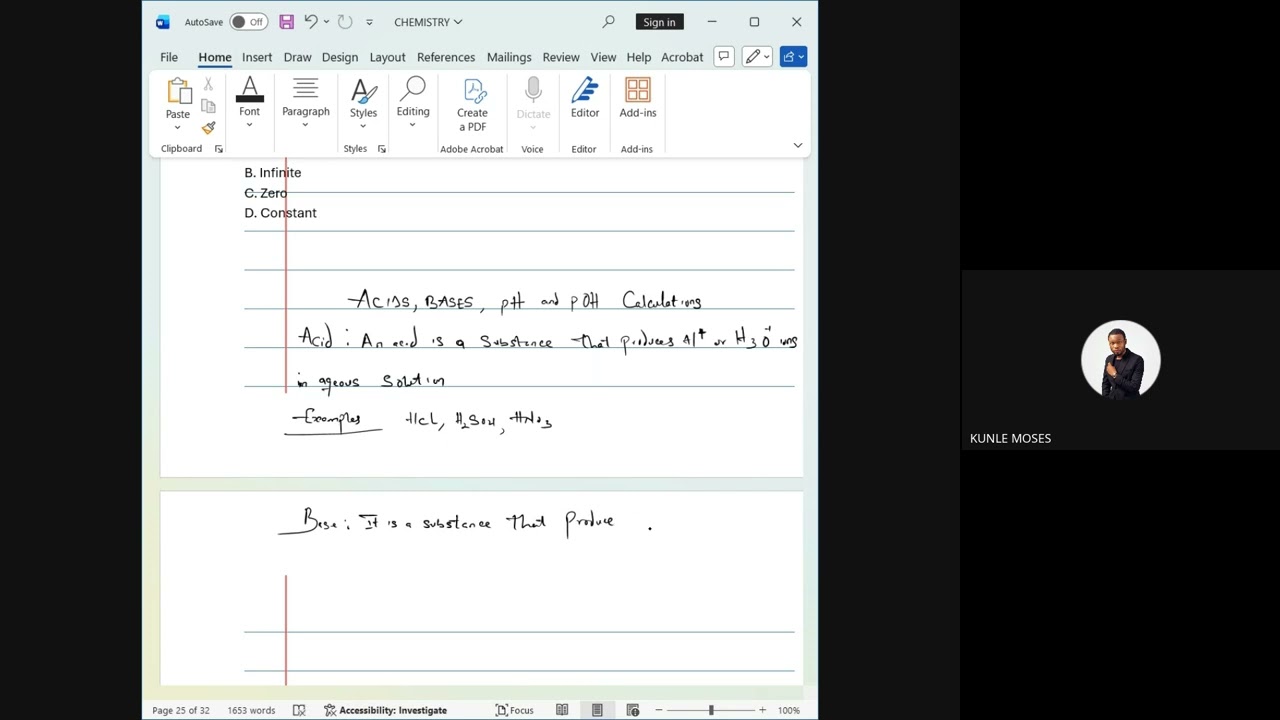This screenshot has width=1280, height=720.
Task: Switch to the References tab
Action: [446, 57]
